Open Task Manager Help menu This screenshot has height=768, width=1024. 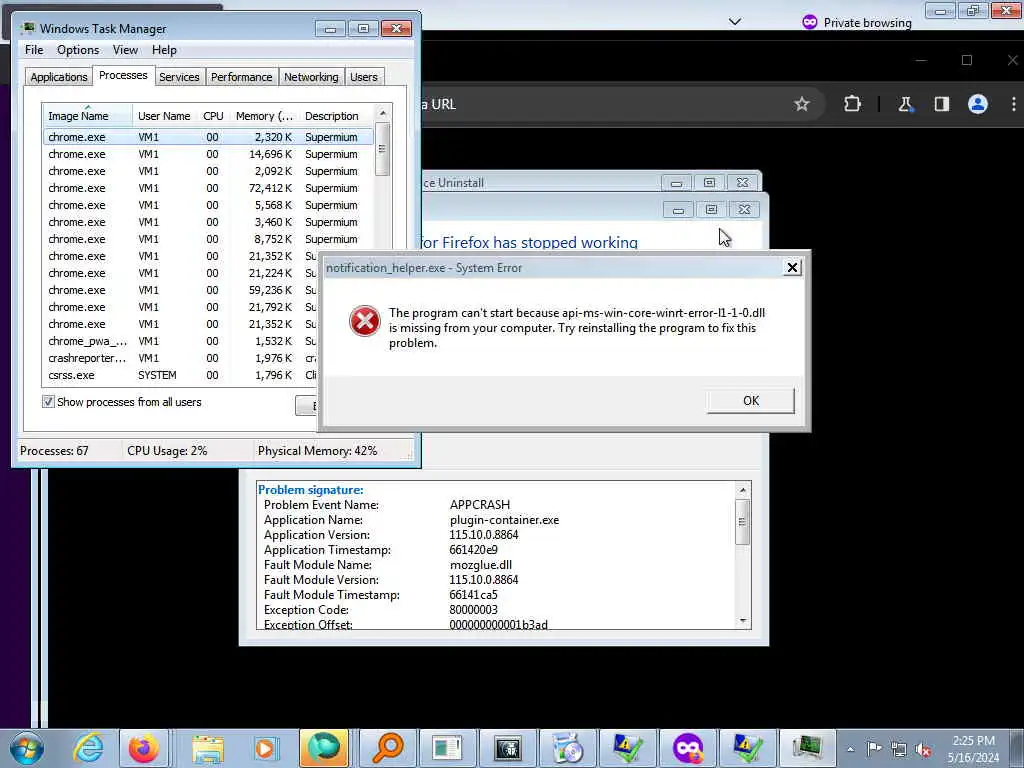[x=164, y=50]
